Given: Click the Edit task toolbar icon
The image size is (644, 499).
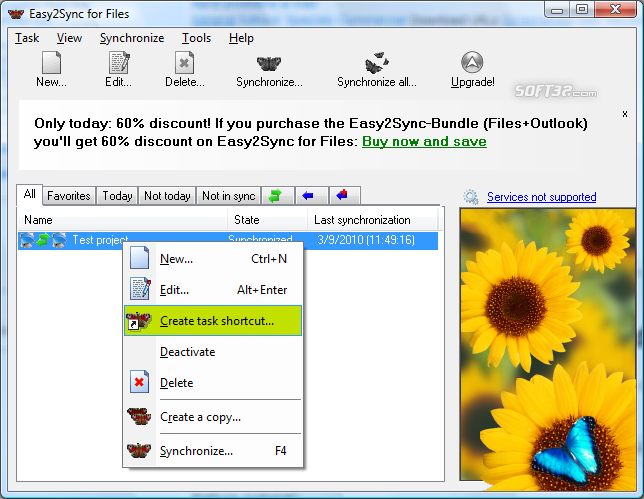Looking at the screenshot, I should (119, 63).
